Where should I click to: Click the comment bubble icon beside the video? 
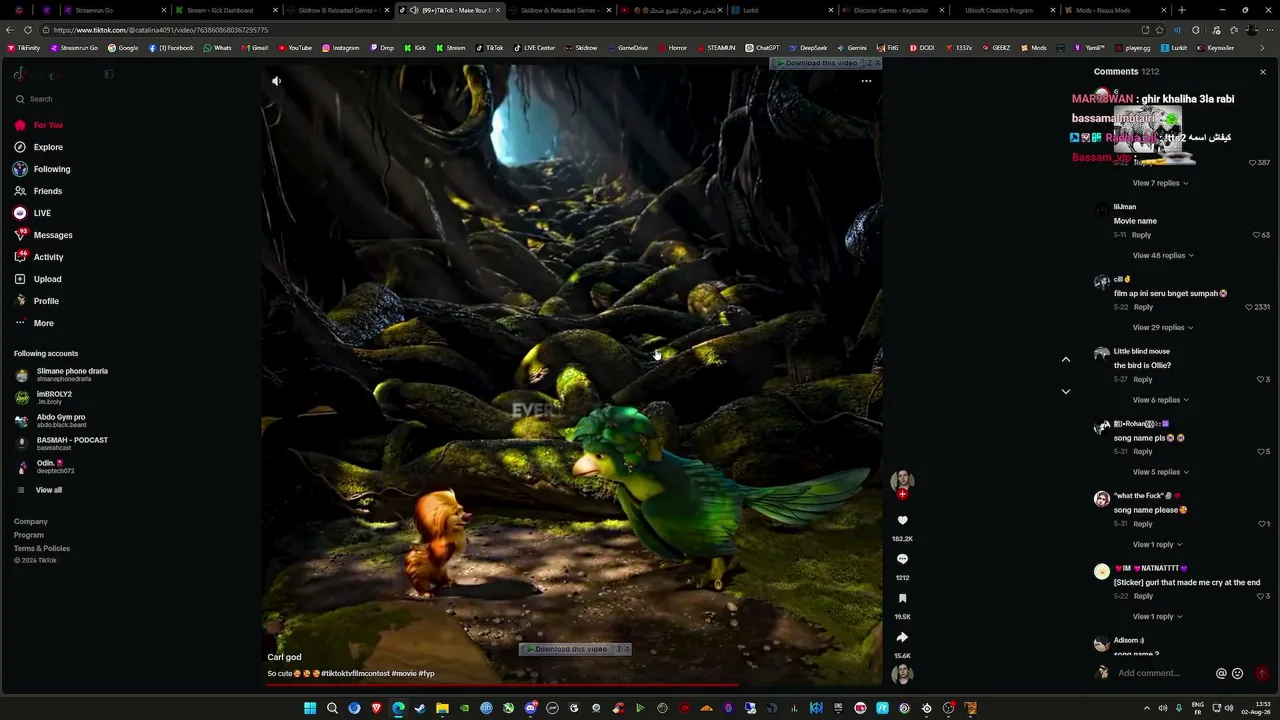pos(902,559)
